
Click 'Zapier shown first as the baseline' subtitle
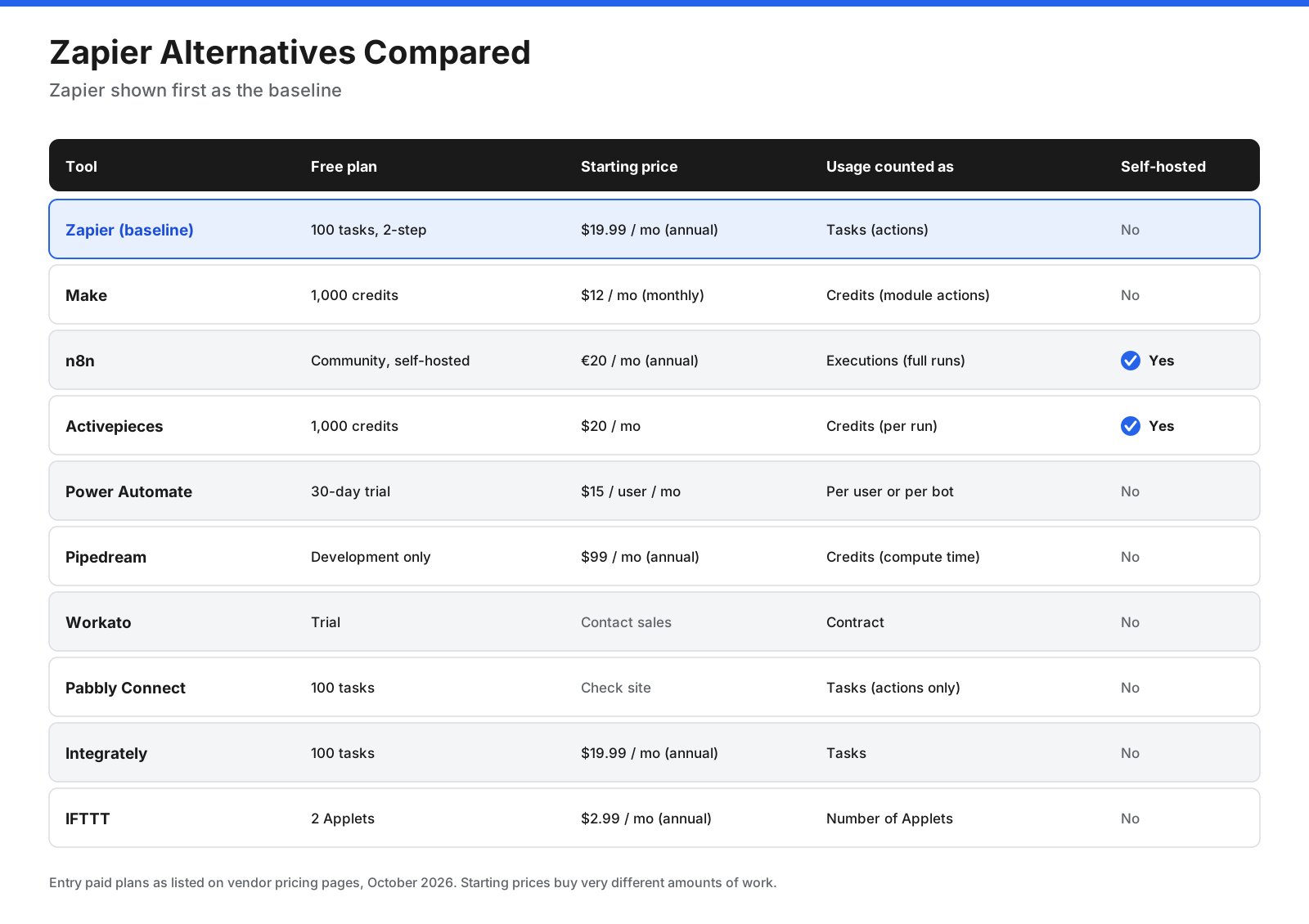(x=196, y=90)
